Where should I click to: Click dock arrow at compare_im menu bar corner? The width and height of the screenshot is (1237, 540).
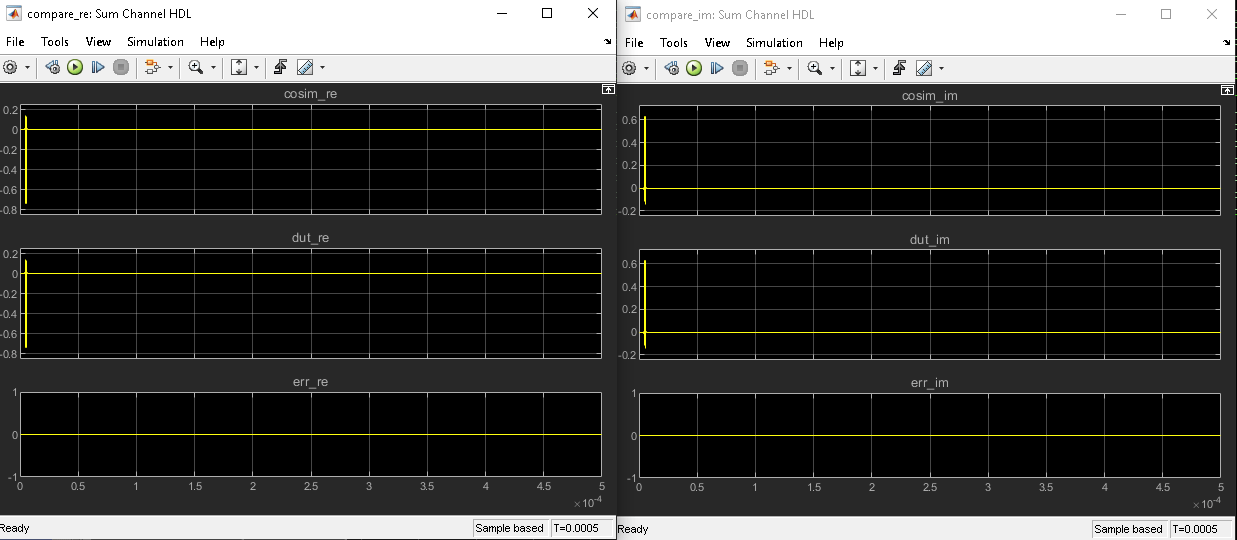[1227, 44]
